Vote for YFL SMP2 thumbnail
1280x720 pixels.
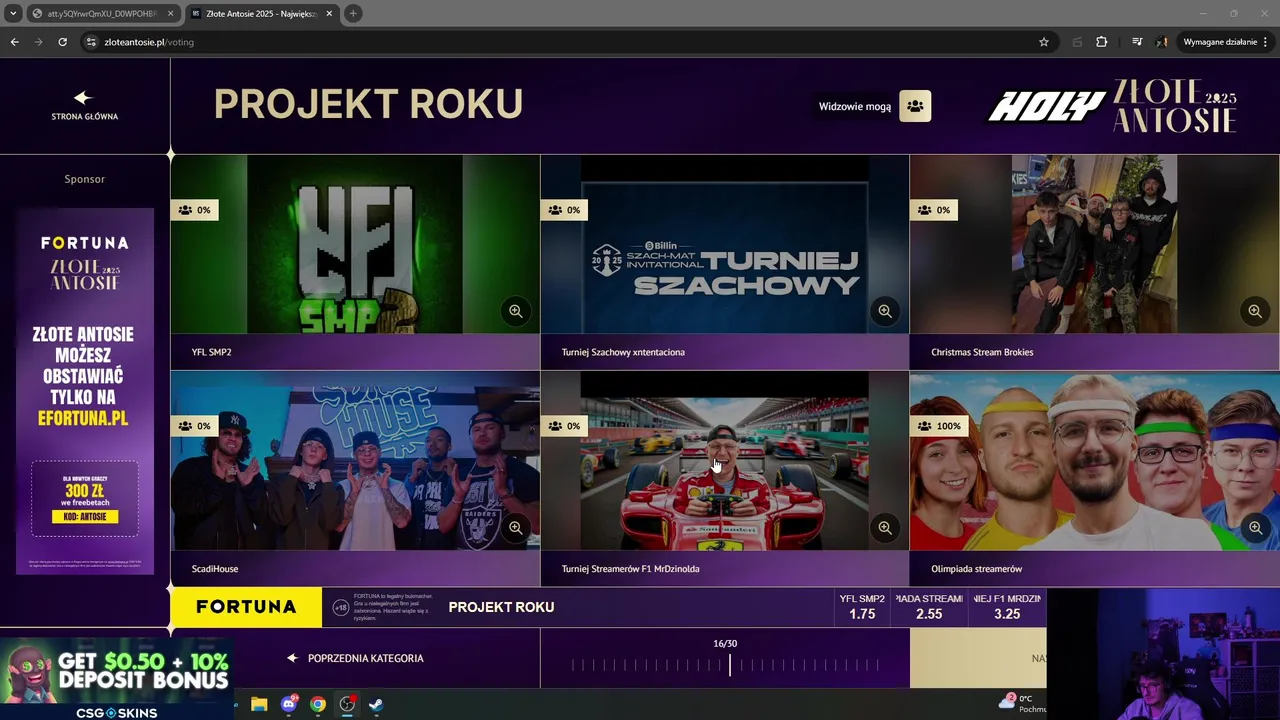coord(355,244)
